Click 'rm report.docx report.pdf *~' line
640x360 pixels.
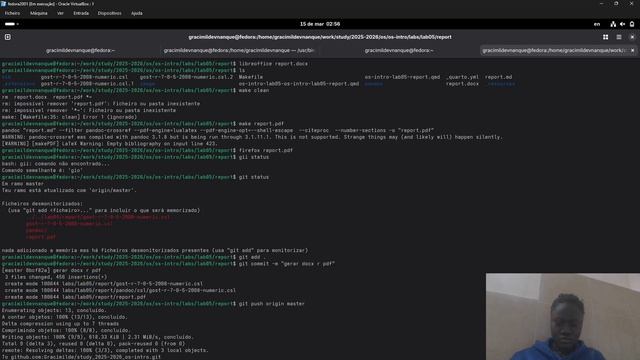[47, 97]
